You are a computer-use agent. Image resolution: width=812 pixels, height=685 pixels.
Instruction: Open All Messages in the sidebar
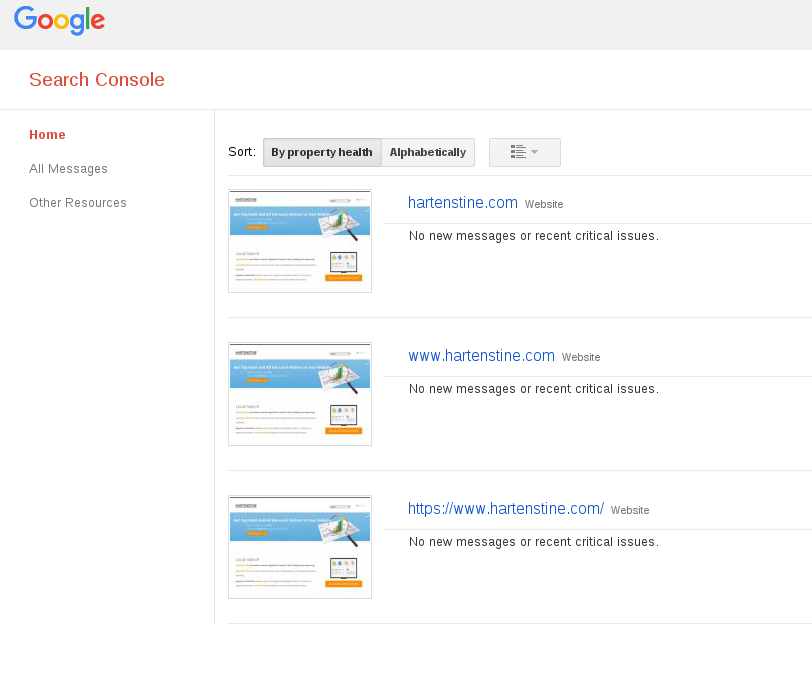click(x=68, y=169)
